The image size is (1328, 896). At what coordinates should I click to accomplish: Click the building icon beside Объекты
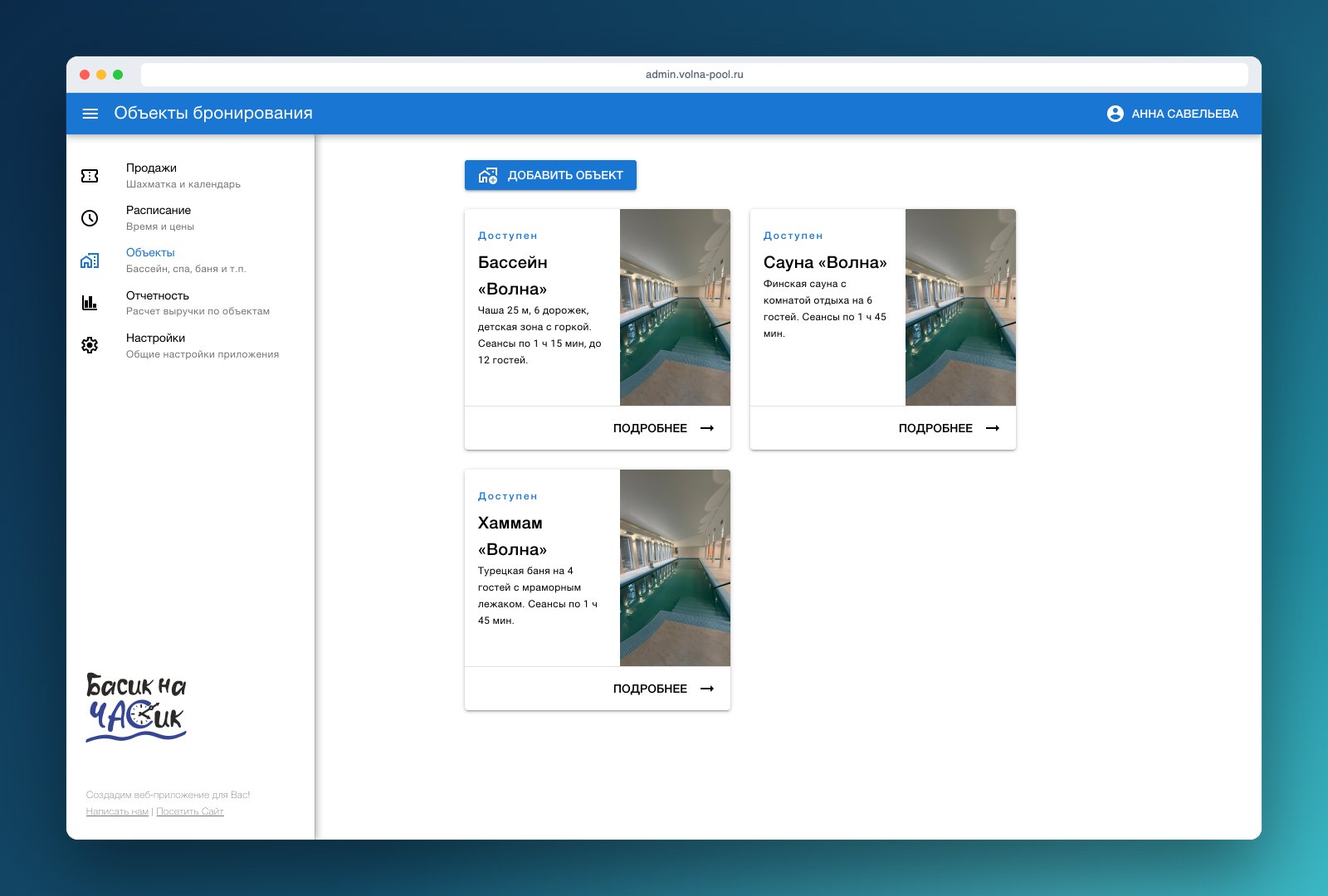click(x=90, y=261)
